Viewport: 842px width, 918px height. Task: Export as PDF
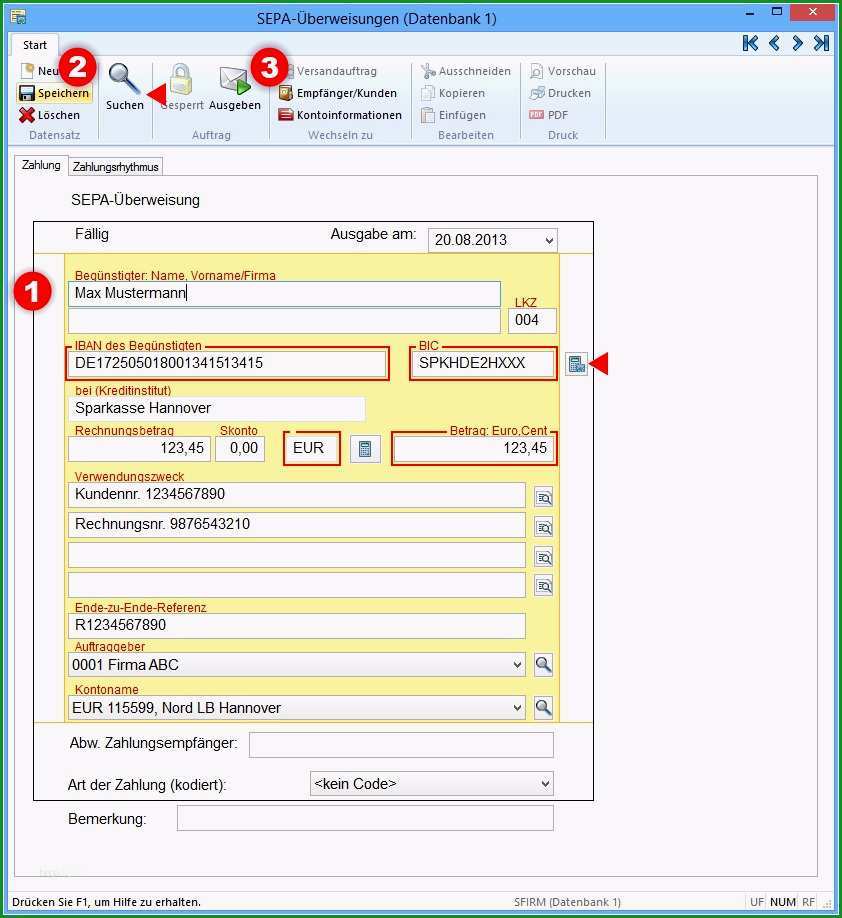[x=549, y=115]
